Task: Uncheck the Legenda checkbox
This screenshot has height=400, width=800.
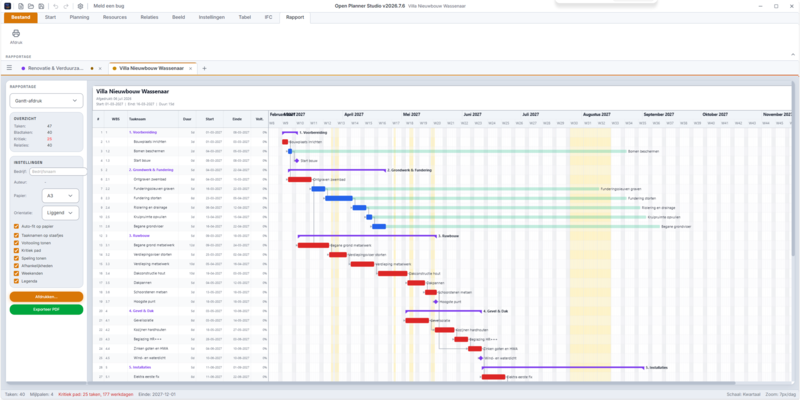Action: (17, 281)
